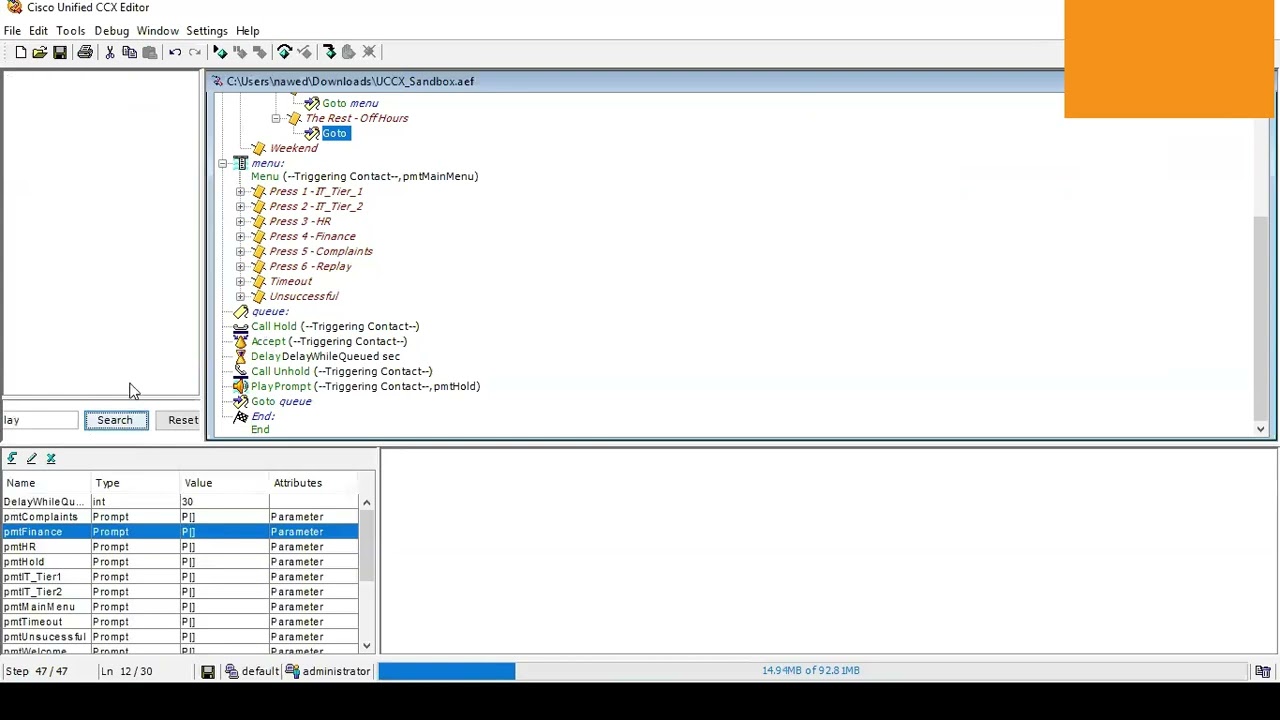This screenshot has width=1280, height=720.
Task: Open the Edit menu
Action: click(x=38, y=31)
